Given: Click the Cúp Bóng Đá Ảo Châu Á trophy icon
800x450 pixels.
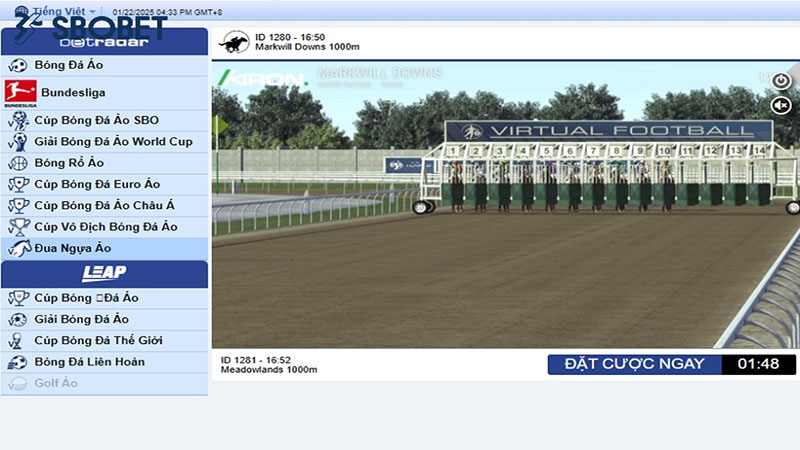Looking at the screenshot, I should pos(18,206).
